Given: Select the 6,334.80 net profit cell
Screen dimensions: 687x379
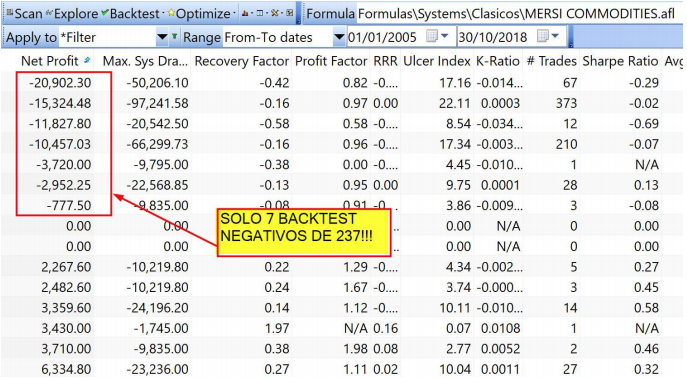Looking at the screenshot, I should [66, 369].
